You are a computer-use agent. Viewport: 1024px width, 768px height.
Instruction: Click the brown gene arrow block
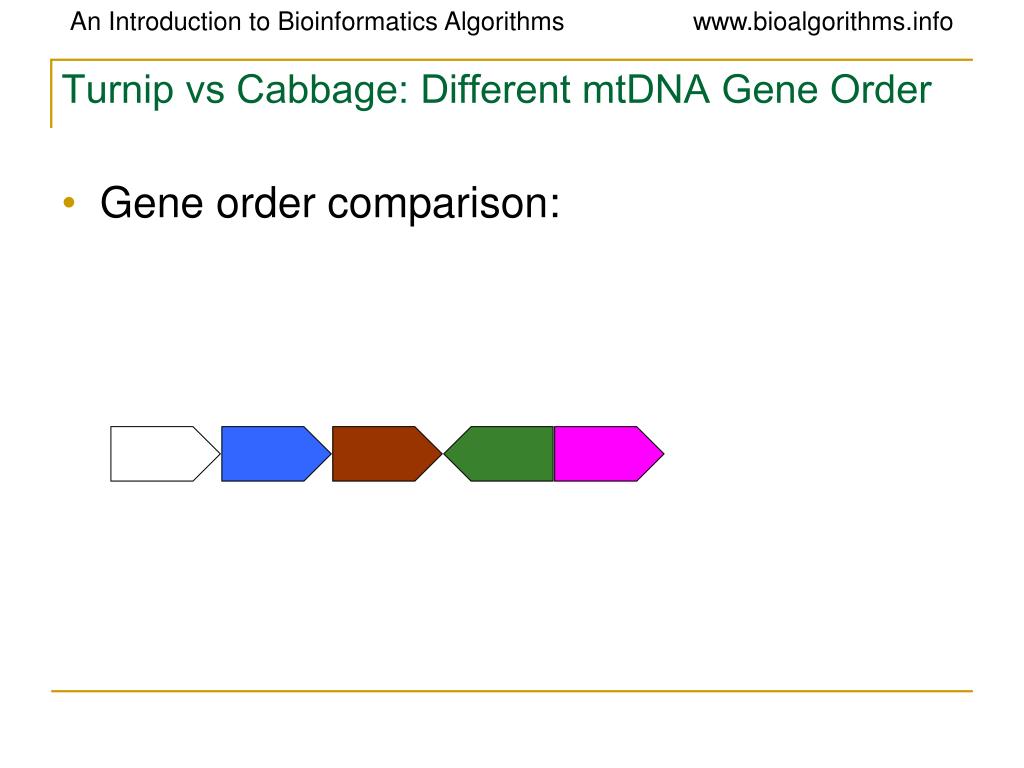[387, 454]
